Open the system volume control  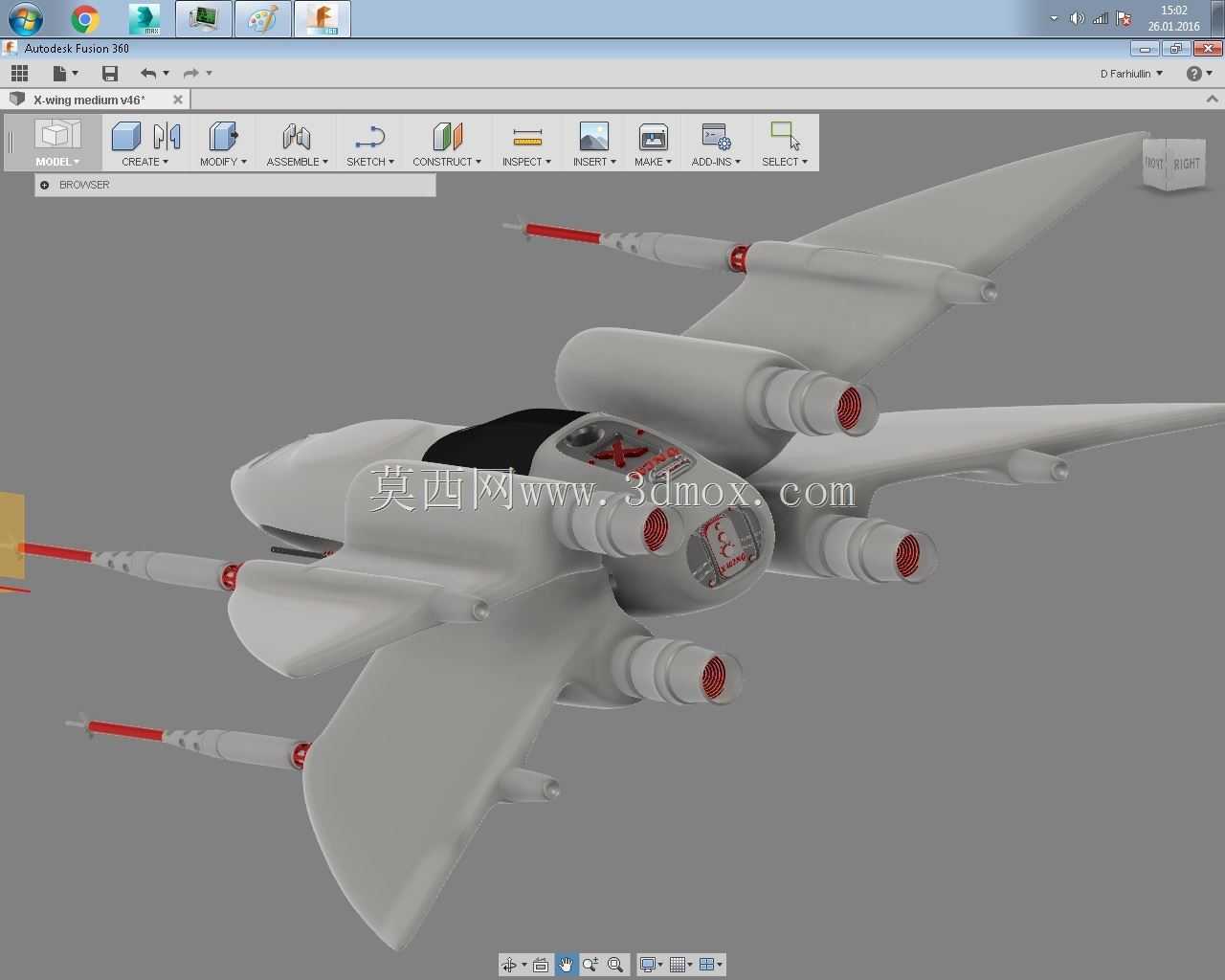[x=1077, y=18]
